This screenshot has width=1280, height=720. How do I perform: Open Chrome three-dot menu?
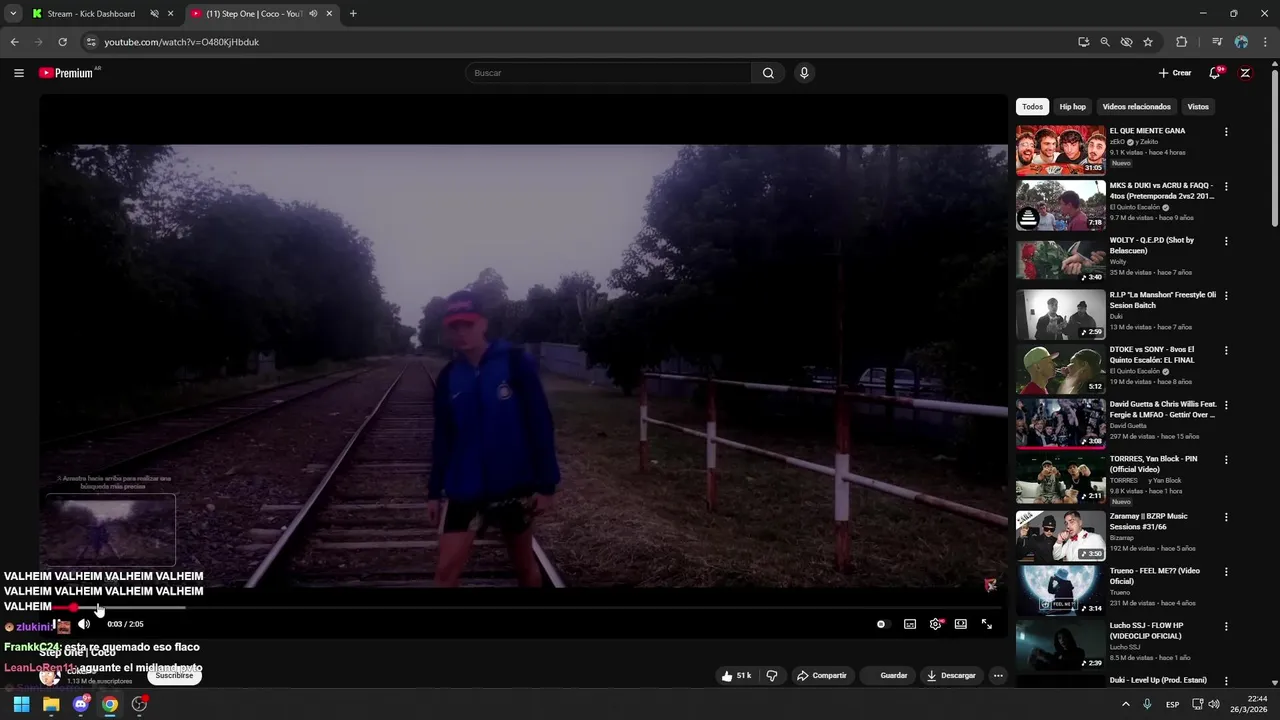(1265, 42)
